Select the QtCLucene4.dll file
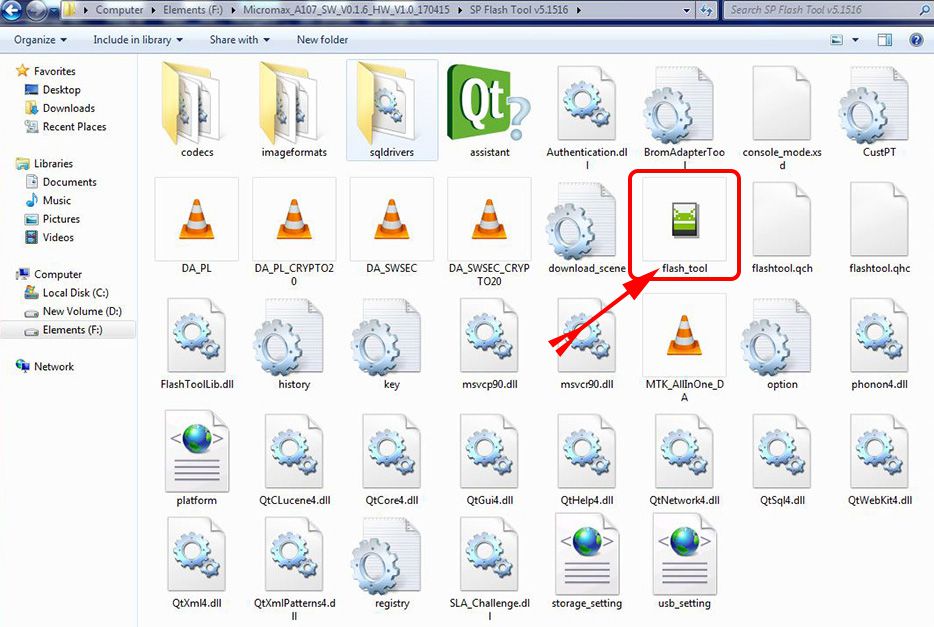 click(x=294, y=458)
